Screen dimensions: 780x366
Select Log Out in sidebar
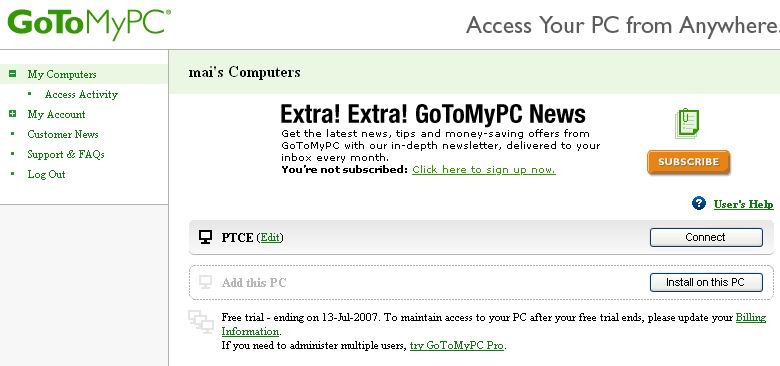pyautogui.click(x=46, y=174)
